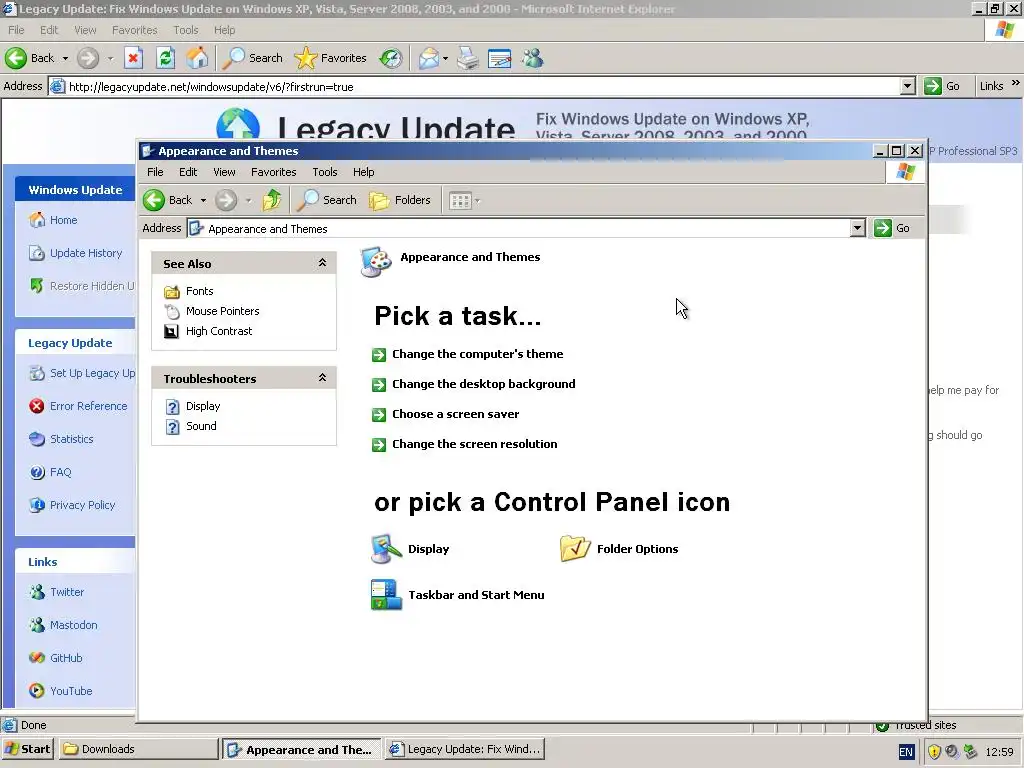
Task: Expand address dropdown in Appearance and Themes
Action: 857,228
